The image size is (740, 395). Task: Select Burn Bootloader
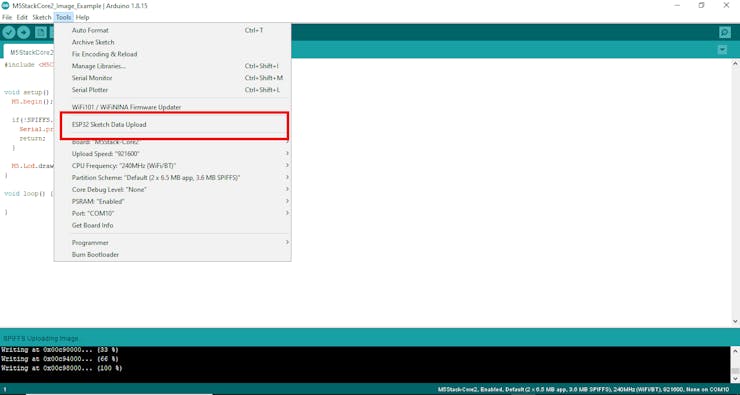tap(173, 254)
